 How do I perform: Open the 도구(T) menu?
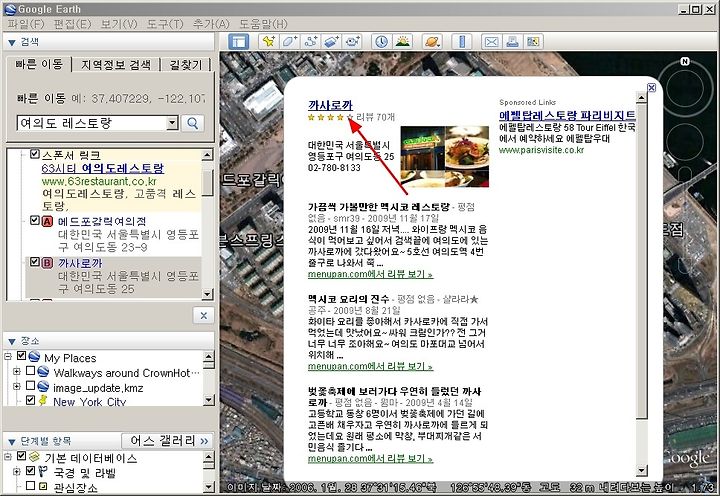pyautogui.click(x=165, y=23)
